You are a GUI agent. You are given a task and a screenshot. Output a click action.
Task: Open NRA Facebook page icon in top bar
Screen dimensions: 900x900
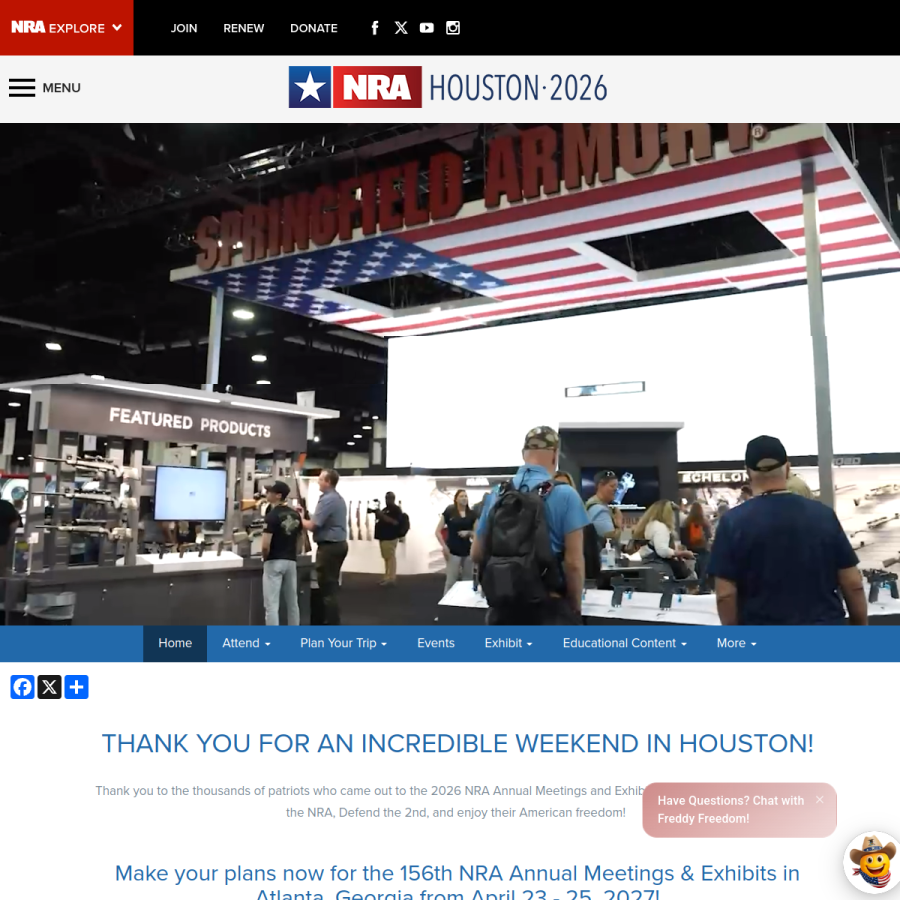pos(375,28)
